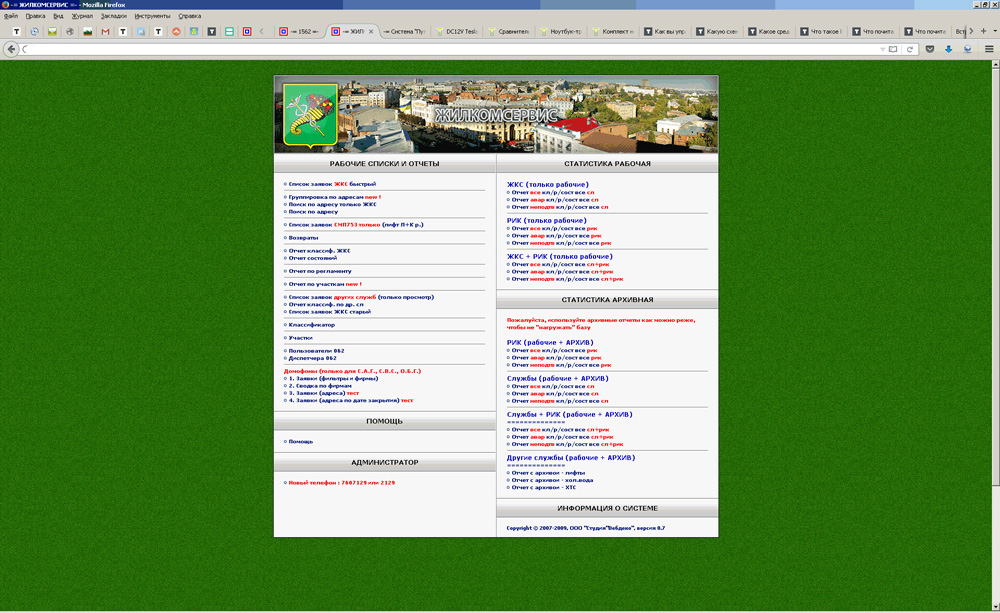Click the Помощь link under help section
Viewport: 1000px width, 613px height.
300,441
